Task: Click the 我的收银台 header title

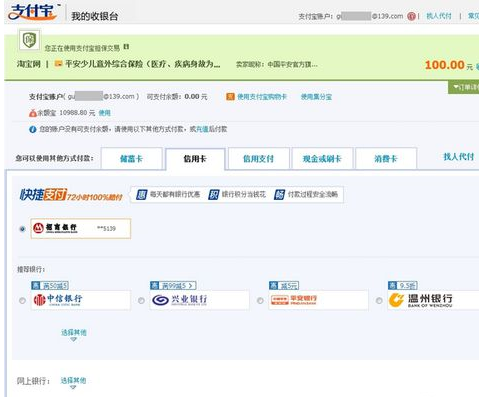Action: click(x=95, y=16)
